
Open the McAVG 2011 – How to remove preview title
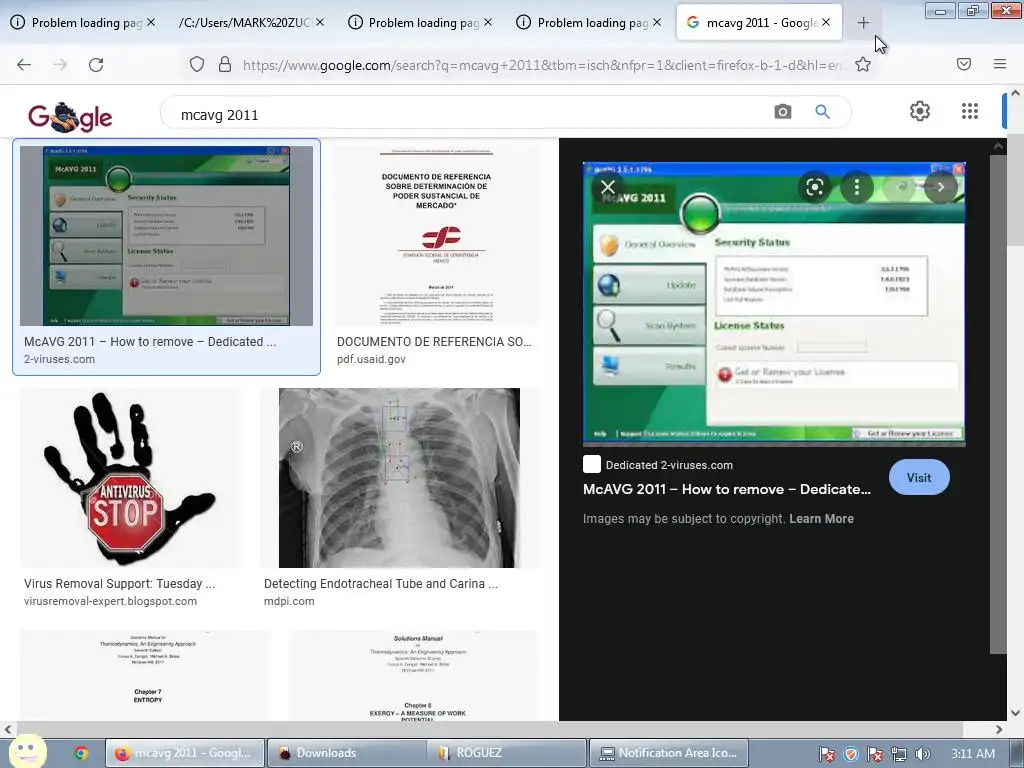(x=727, y=489)
